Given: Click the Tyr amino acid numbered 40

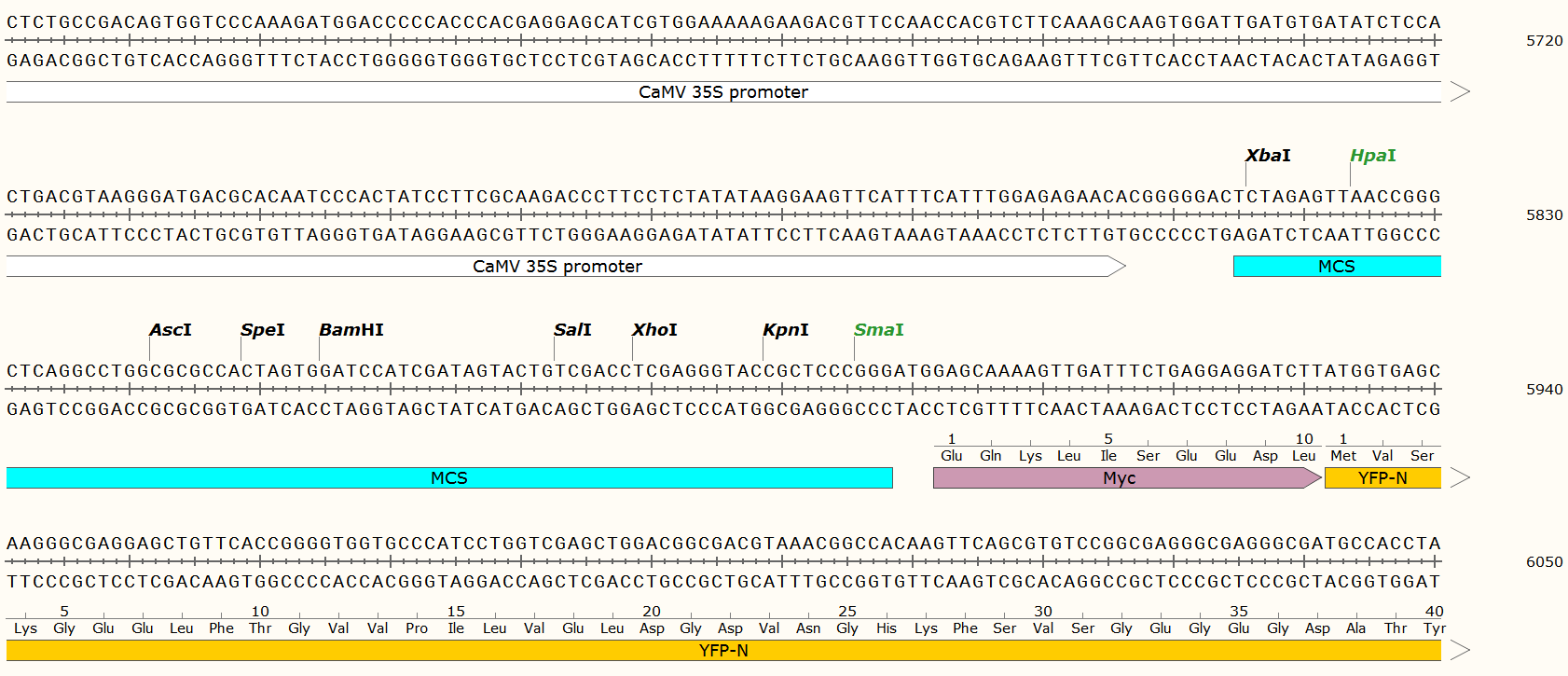Looking at the screenshot, I should click(1434, 628).
